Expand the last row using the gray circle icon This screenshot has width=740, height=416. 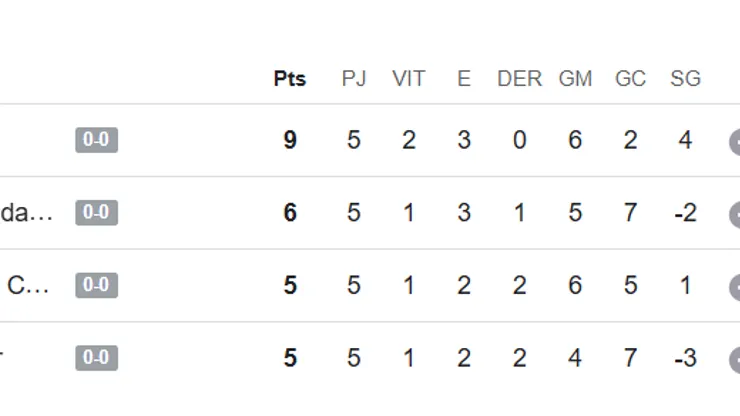click(x=735, y=360)
